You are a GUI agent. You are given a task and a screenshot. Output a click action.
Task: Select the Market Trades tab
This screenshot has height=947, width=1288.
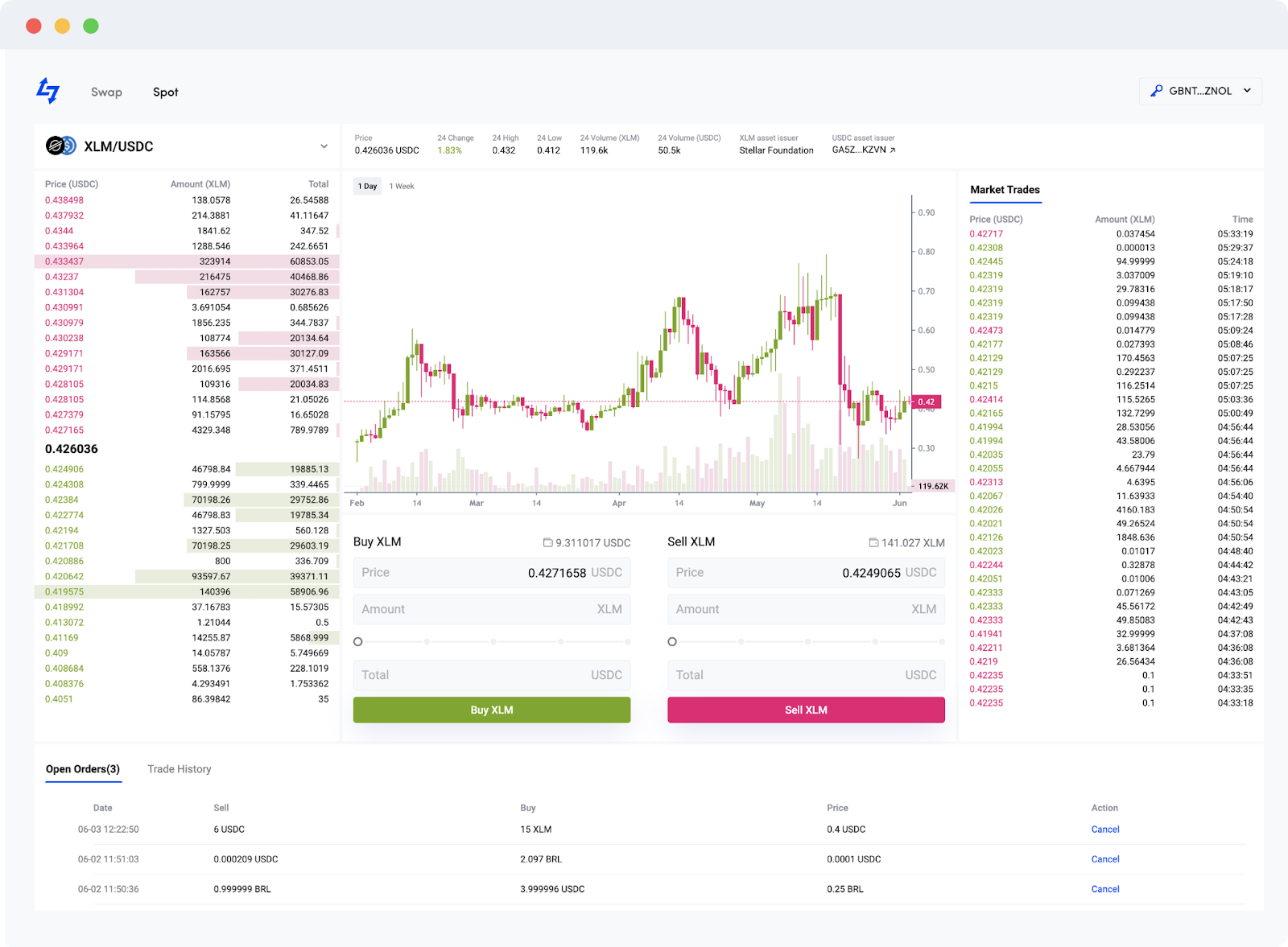(x=1005, y=190)
